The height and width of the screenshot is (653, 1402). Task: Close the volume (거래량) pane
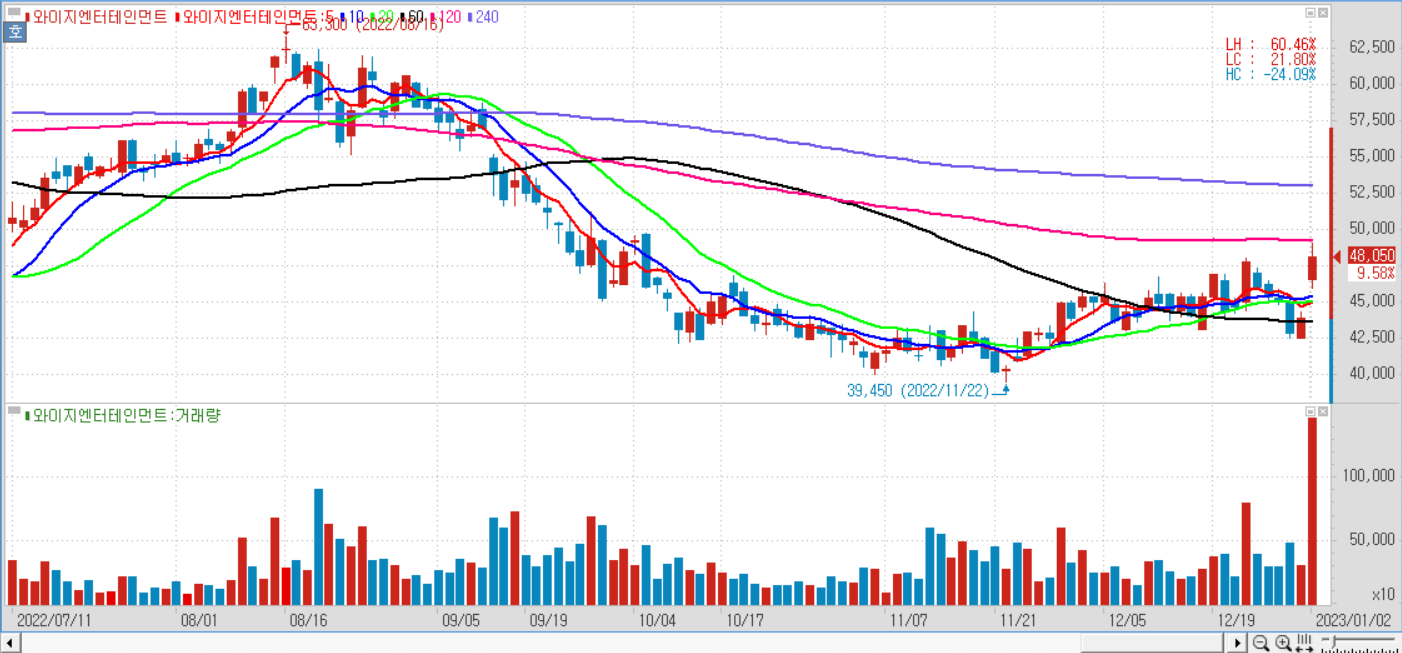pyautogui.click(x=1324, y=411)
